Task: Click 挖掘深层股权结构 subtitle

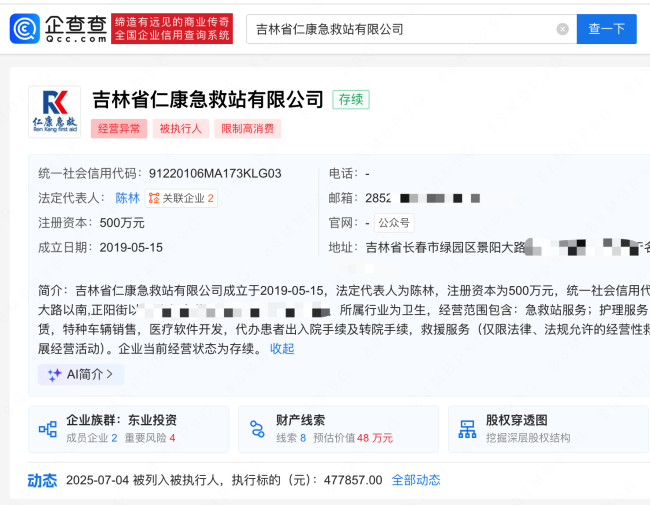Action: 528,438
